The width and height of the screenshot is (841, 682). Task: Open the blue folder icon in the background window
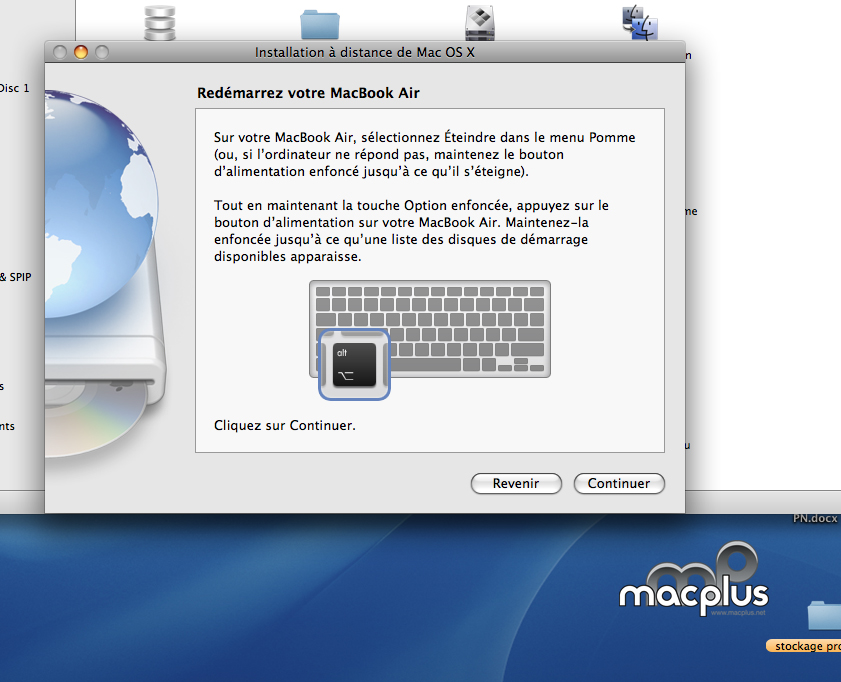(320, 24)
